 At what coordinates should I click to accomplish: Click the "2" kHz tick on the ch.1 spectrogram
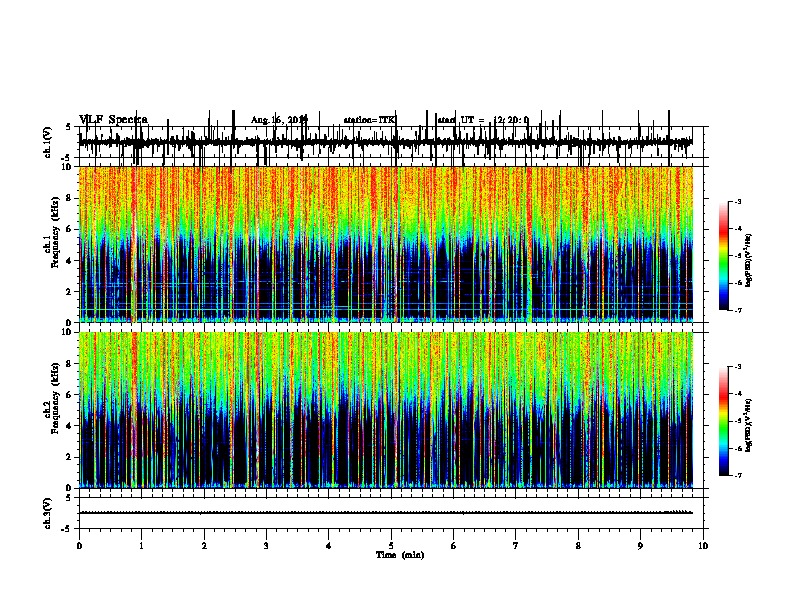(x=69, y=291)
